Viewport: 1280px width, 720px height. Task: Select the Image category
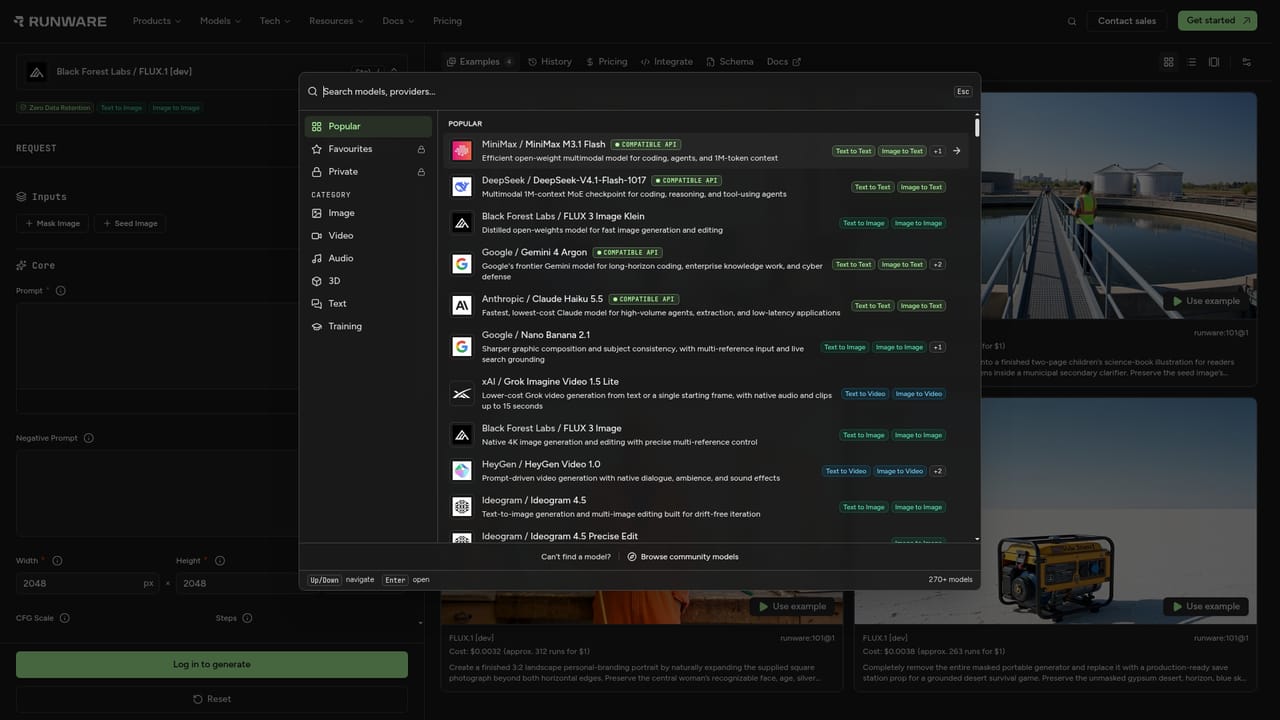point(368,213)
